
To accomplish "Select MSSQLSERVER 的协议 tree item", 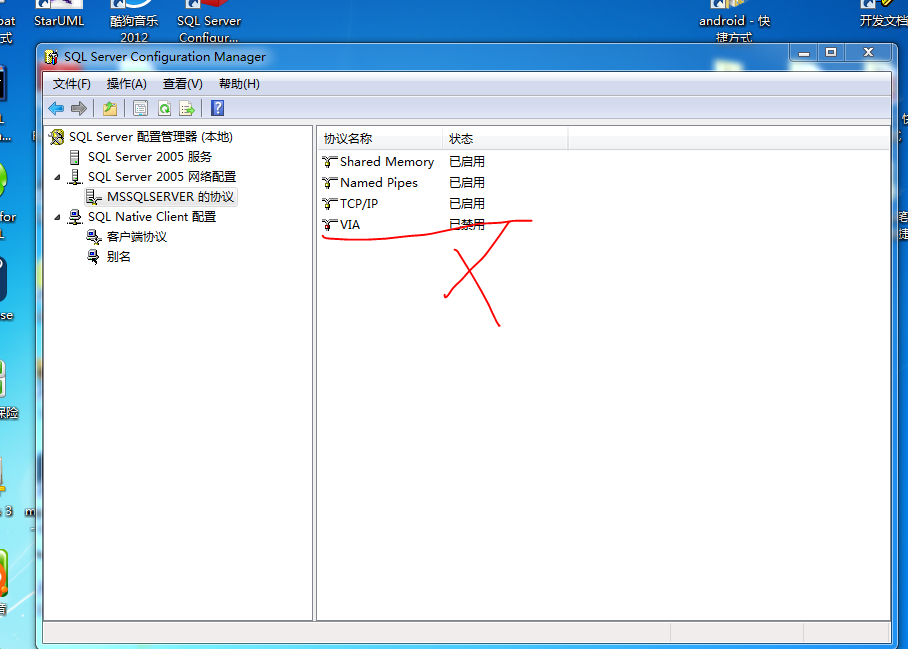I will tap(170, 197).
